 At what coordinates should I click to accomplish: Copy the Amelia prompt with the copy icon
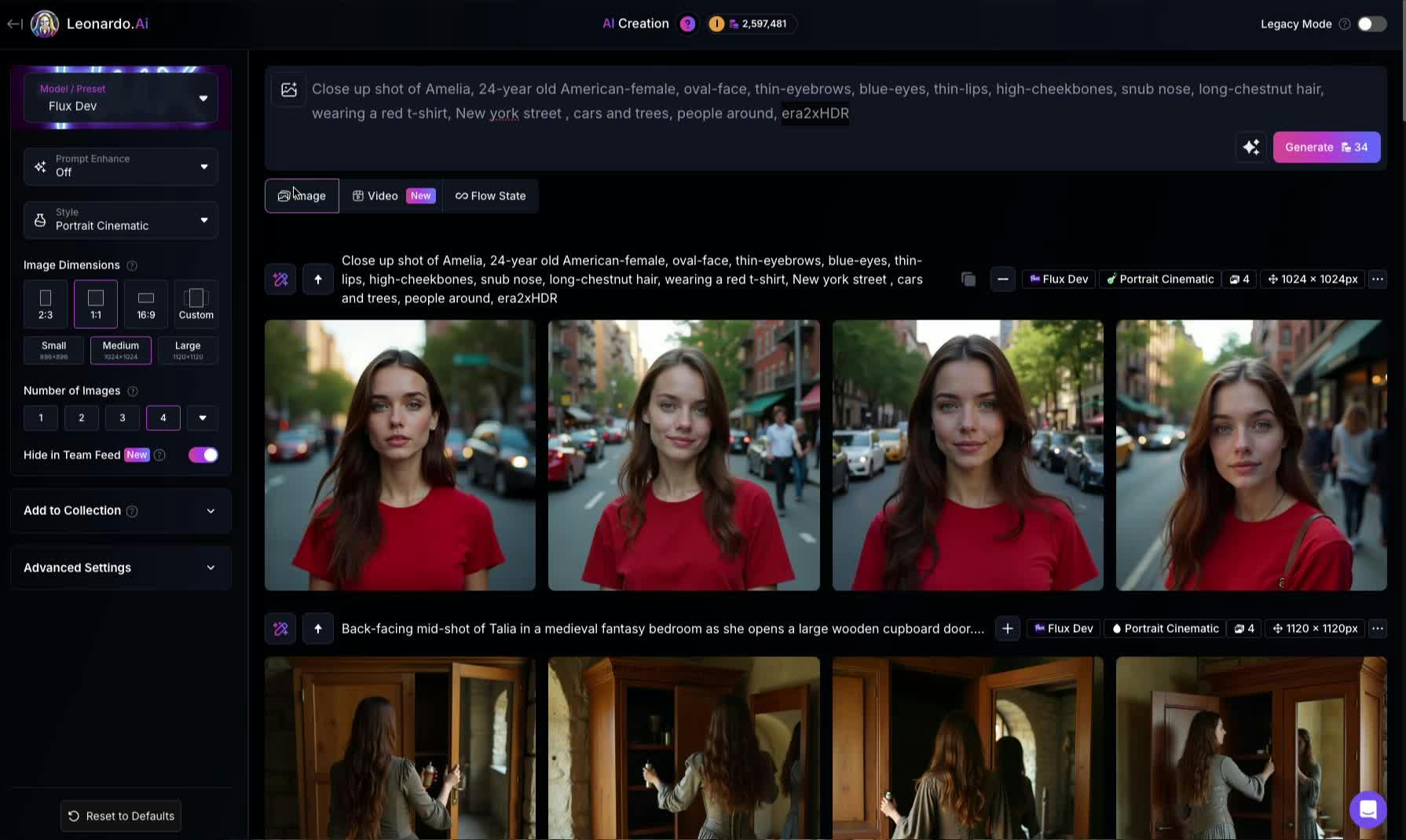click(x=968, y=279)
